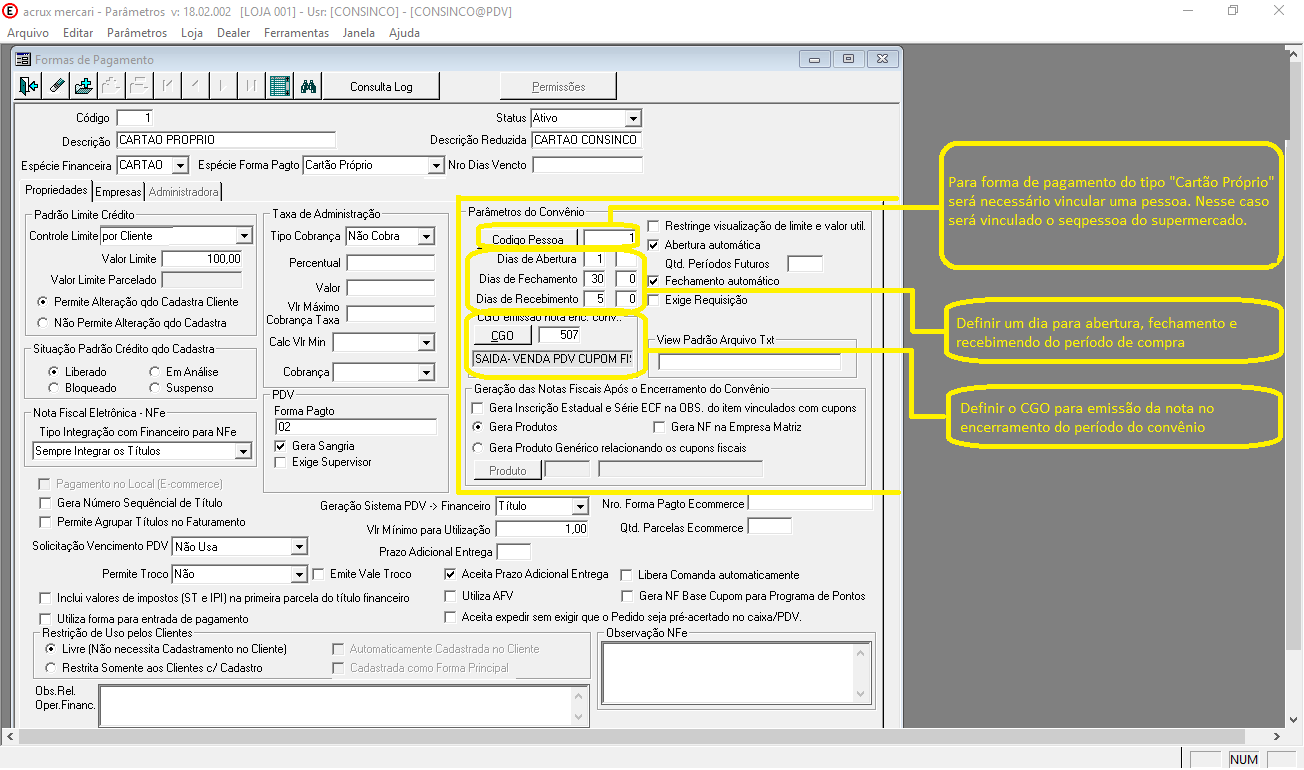Click the next-record navigation arrow icon
This screenshot has height=770, width=1304.
(222, 86)
